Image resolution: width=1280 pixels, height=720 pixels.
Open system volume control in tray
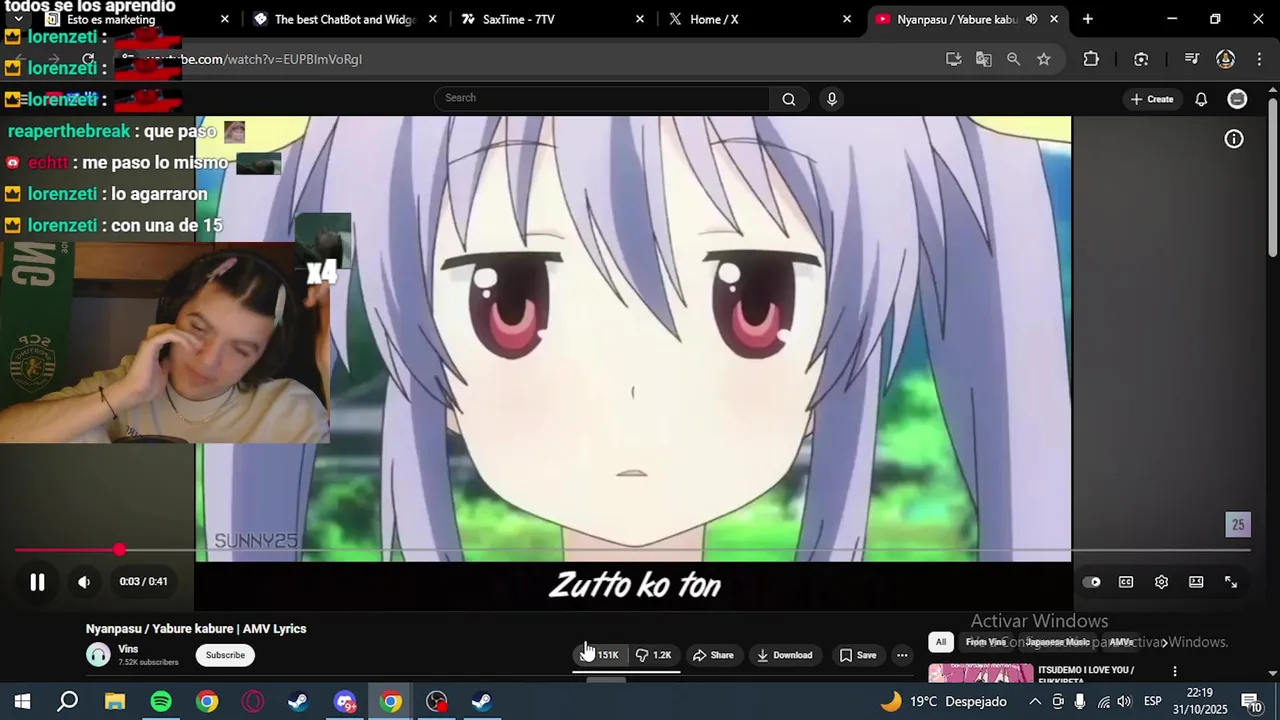click(1124, 702)
